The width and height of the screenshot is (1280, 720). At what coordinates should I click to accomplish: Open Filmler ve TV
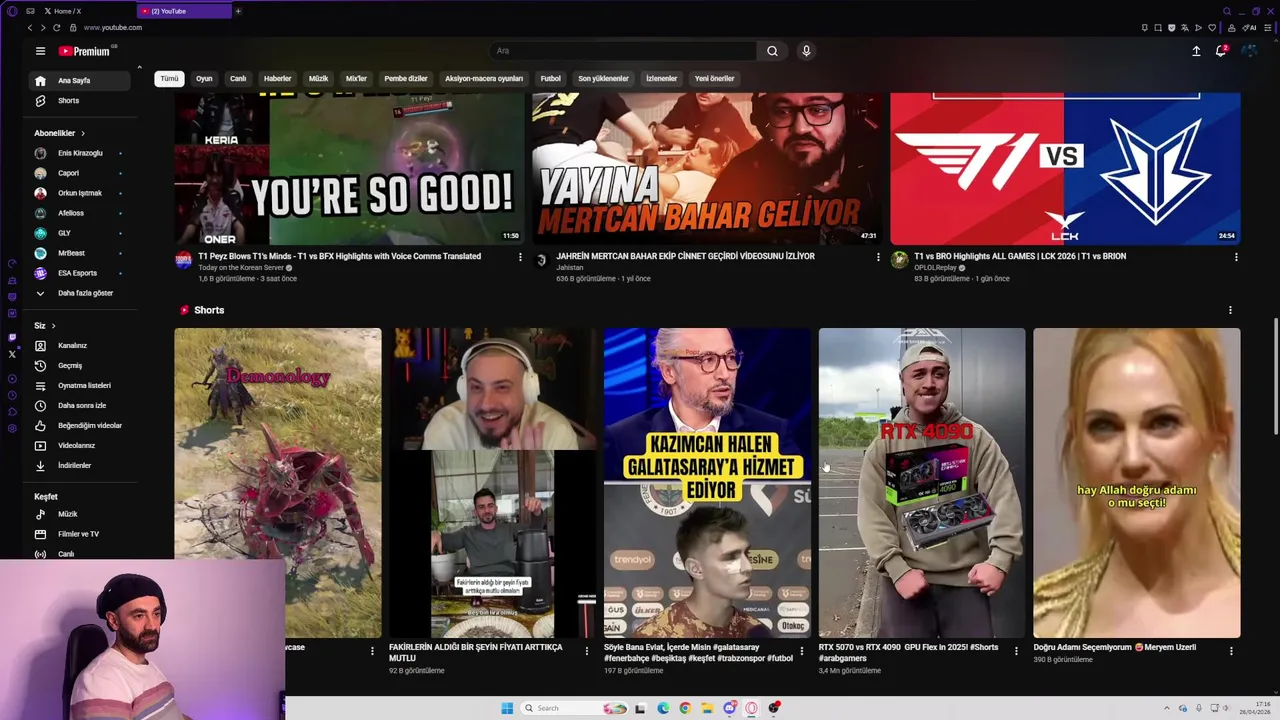coord(81,534)
